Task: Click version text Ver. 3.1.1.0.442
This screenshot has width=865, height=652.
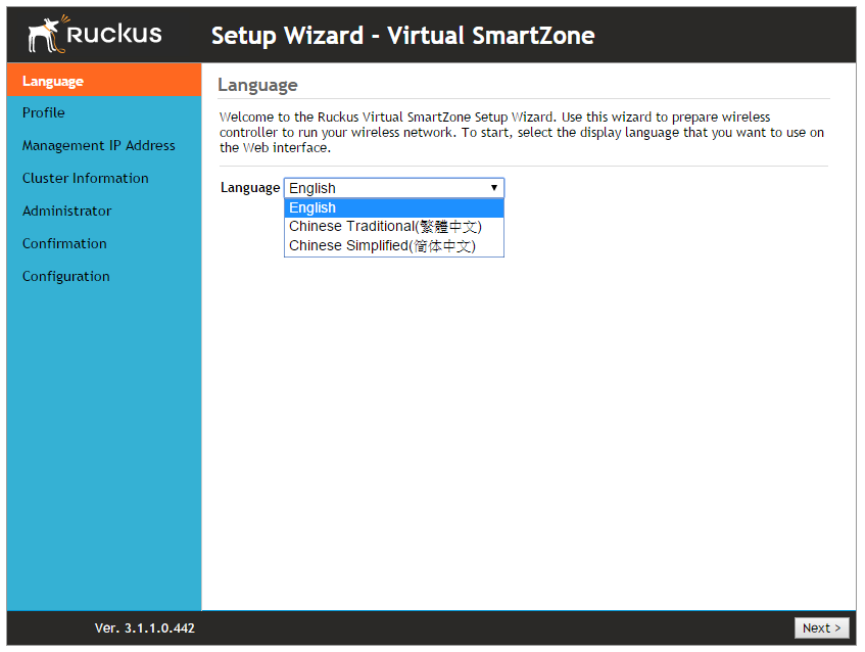Action: pyautogui.click(x=145, y=628)
